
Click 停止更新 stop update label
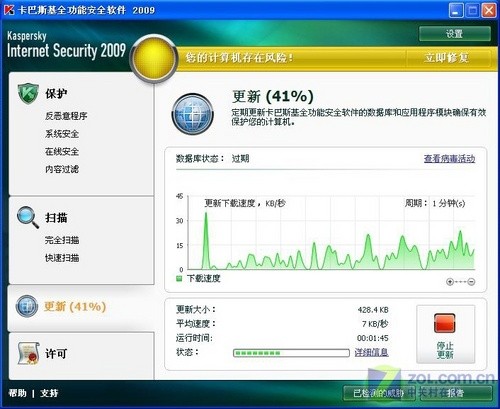tap(445, 350)
